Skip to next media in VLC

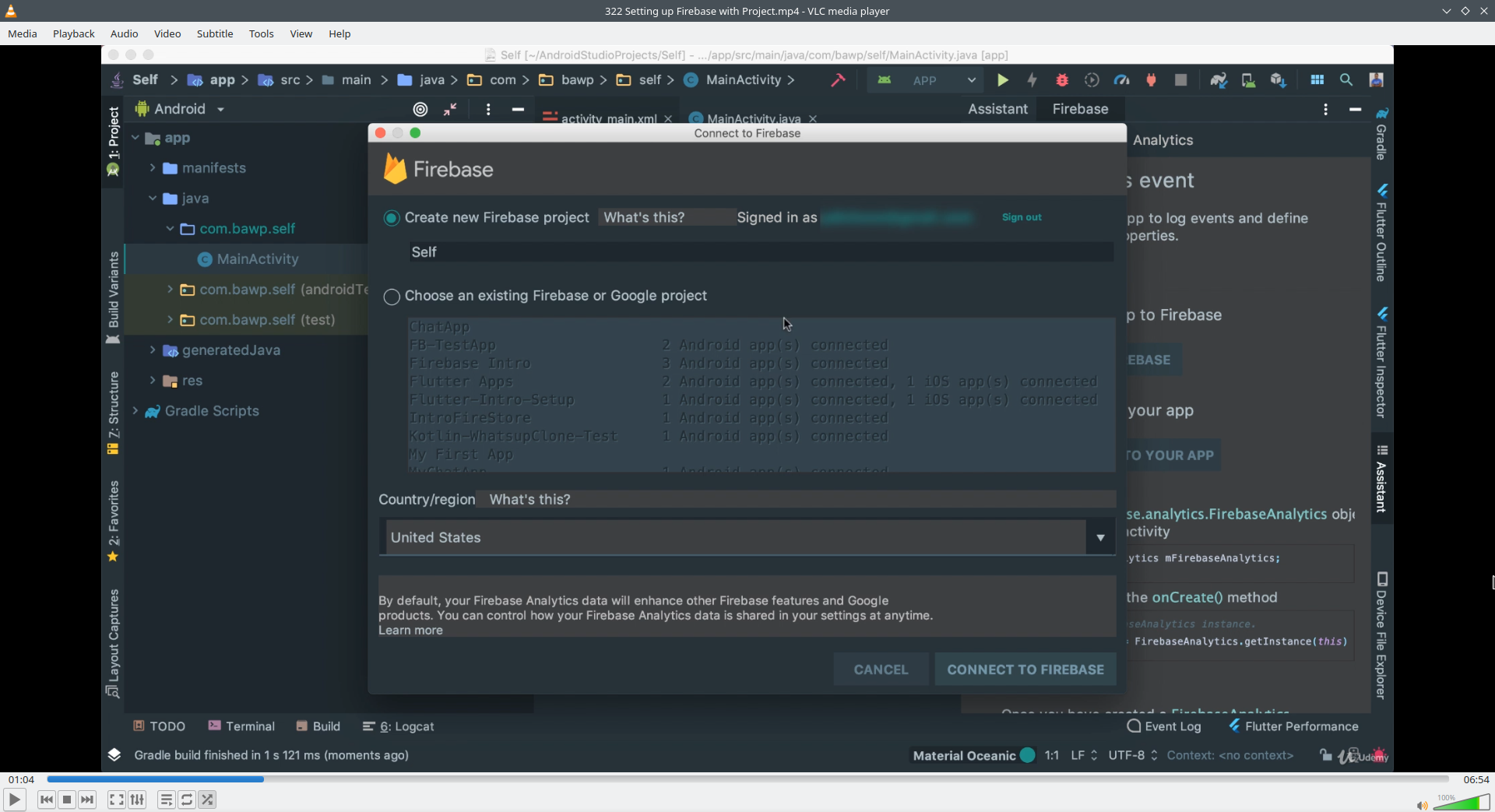coord(87,800)
